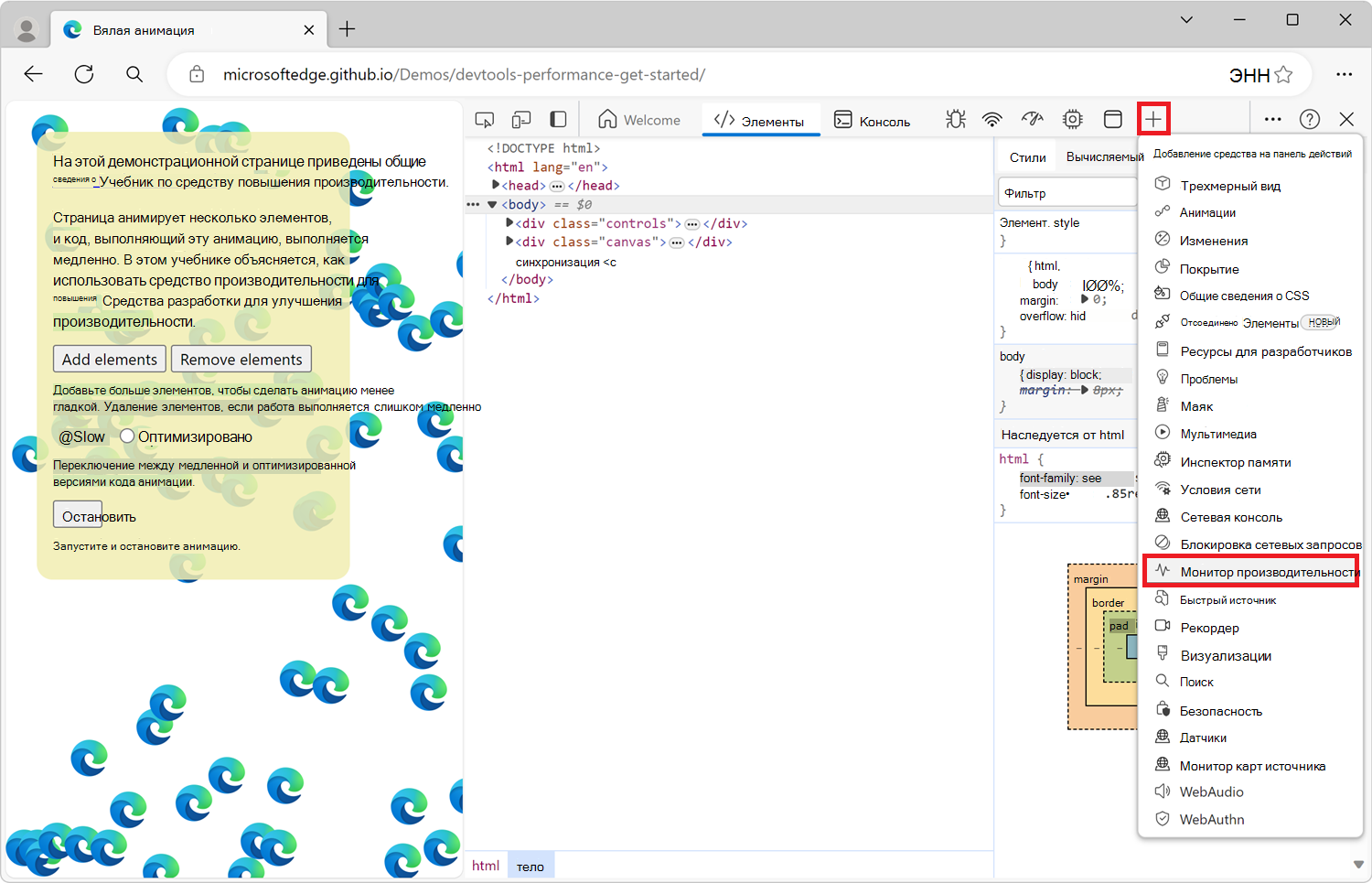Screen dimensions: 1372x883
Task: Open the browser Settings and more menu
Action: [1344, 75]
